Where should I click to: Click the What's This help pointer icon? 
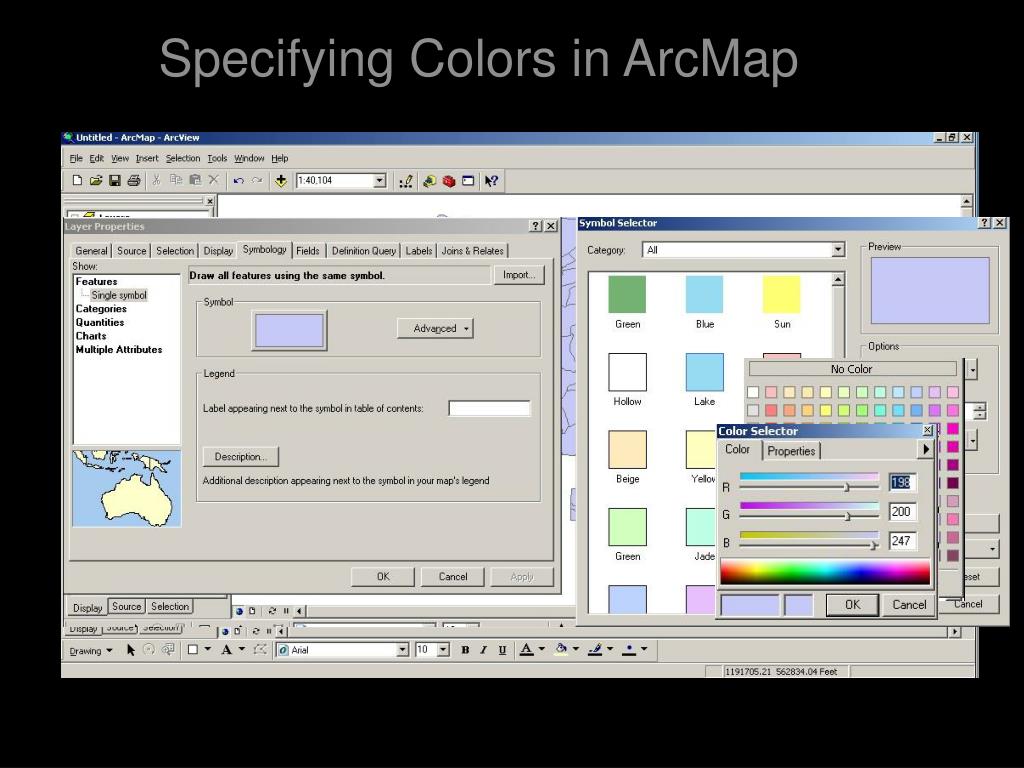click(x=491, y=181)
